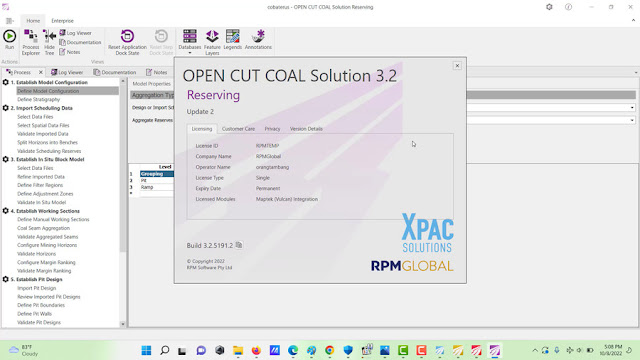Open the Annotations tool
The width and height of the screenshot is (640, 360).
click(258, 40)
